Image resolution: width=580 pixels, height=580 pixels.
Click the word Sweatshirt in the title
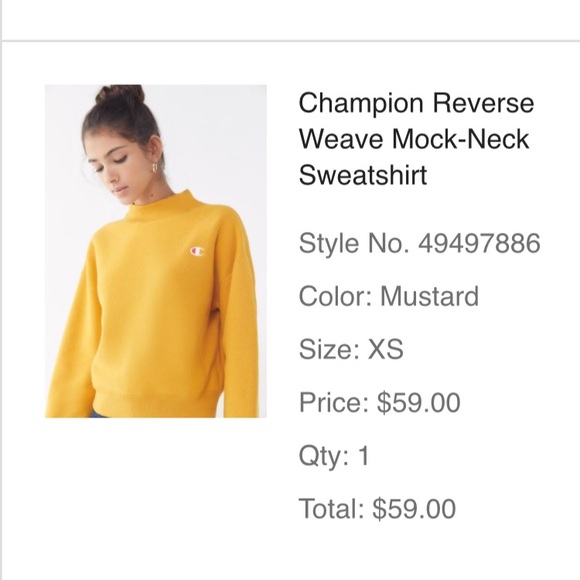tap(363, 175)
